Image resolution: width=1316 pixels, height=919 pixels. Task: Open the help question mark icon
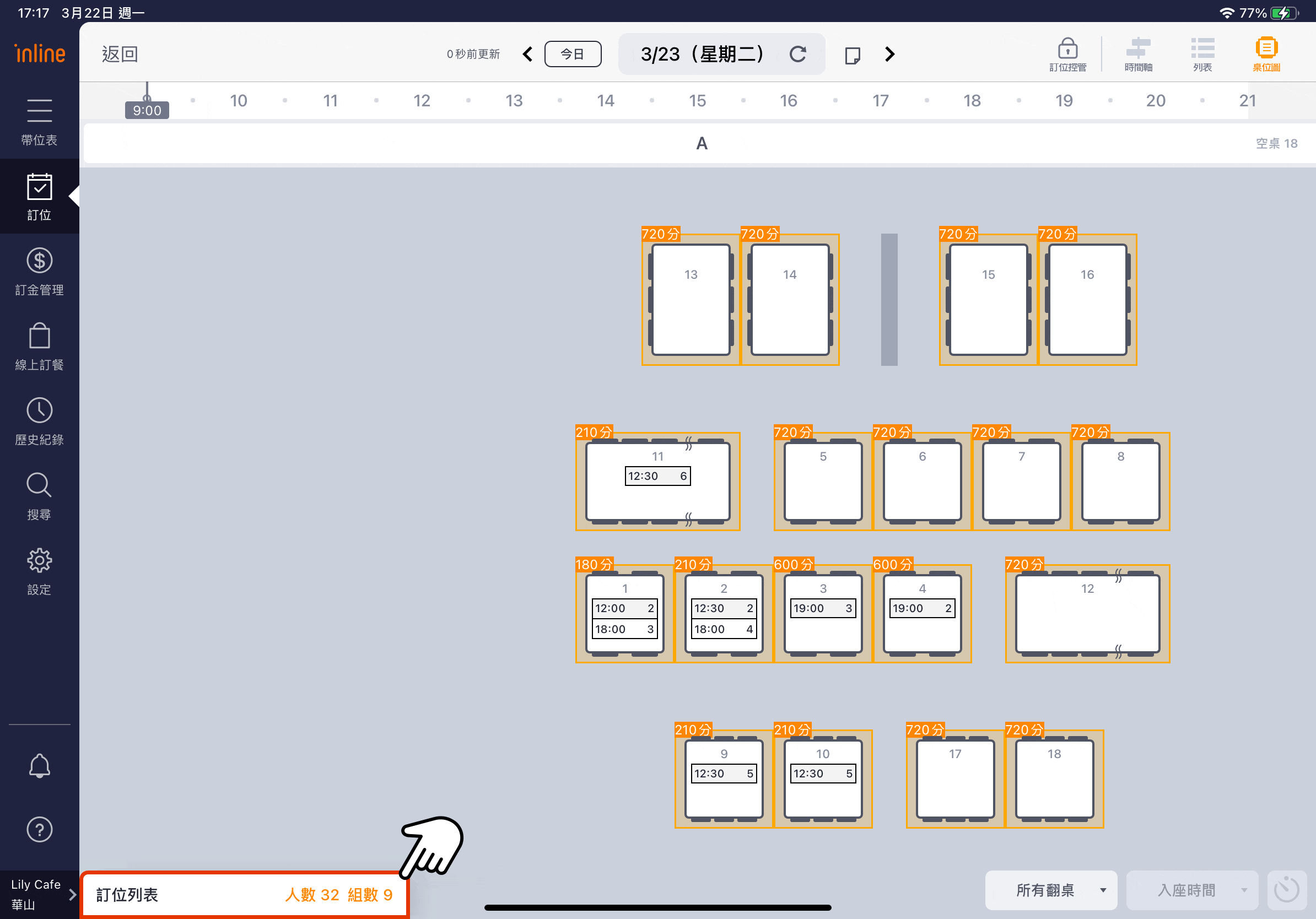40,829
